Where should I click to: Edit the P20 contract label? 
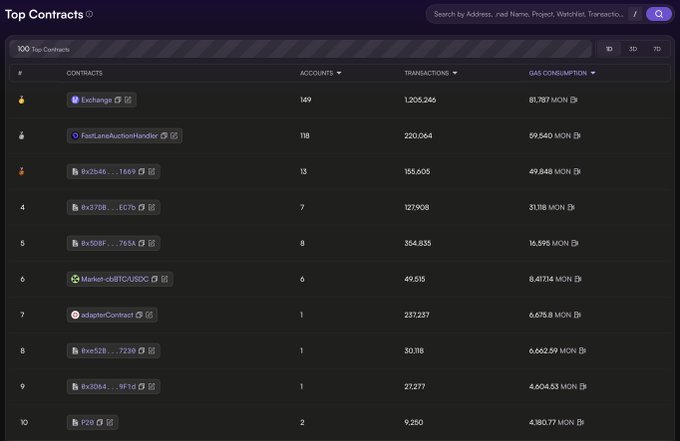110,422
